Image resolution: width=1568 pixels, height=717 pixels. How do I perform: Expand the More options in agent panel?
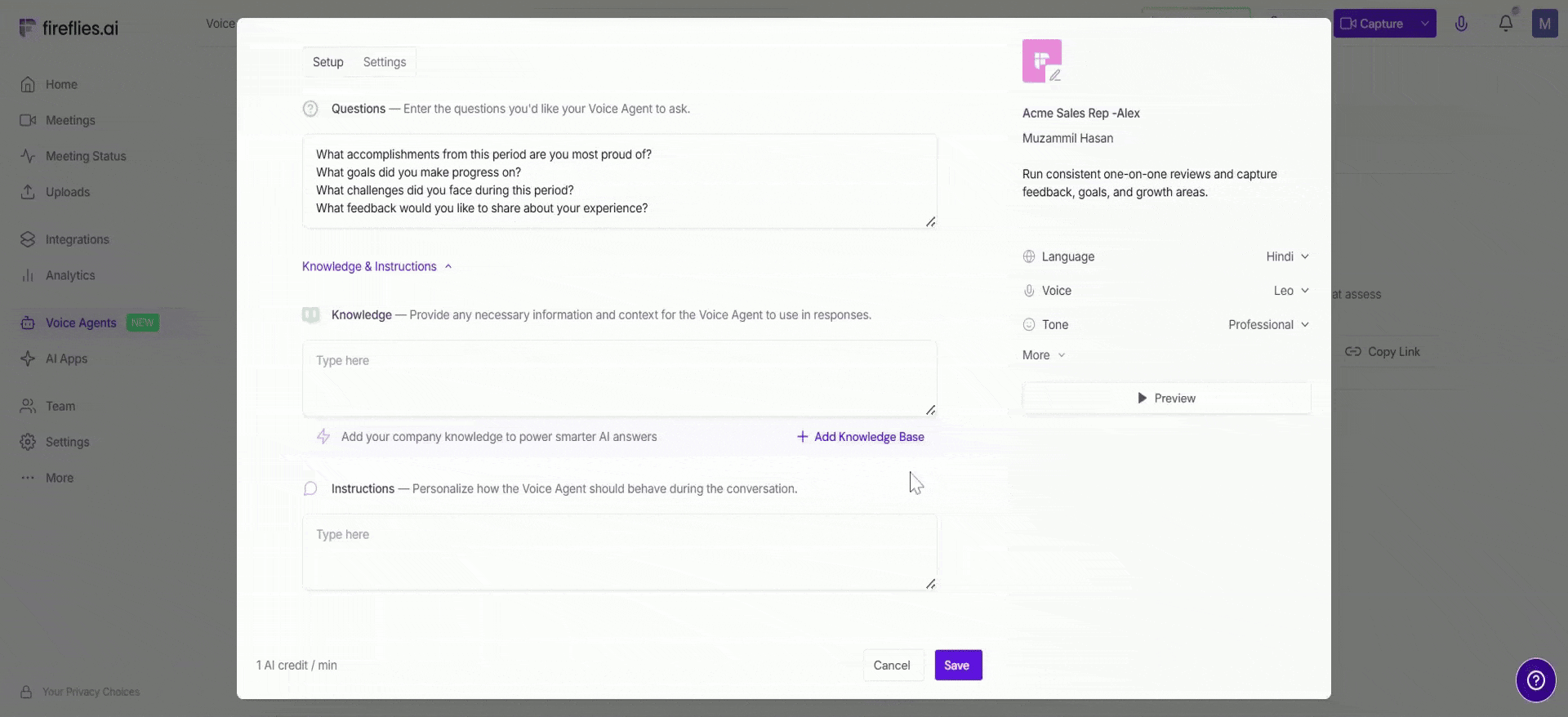(1044, 355)
